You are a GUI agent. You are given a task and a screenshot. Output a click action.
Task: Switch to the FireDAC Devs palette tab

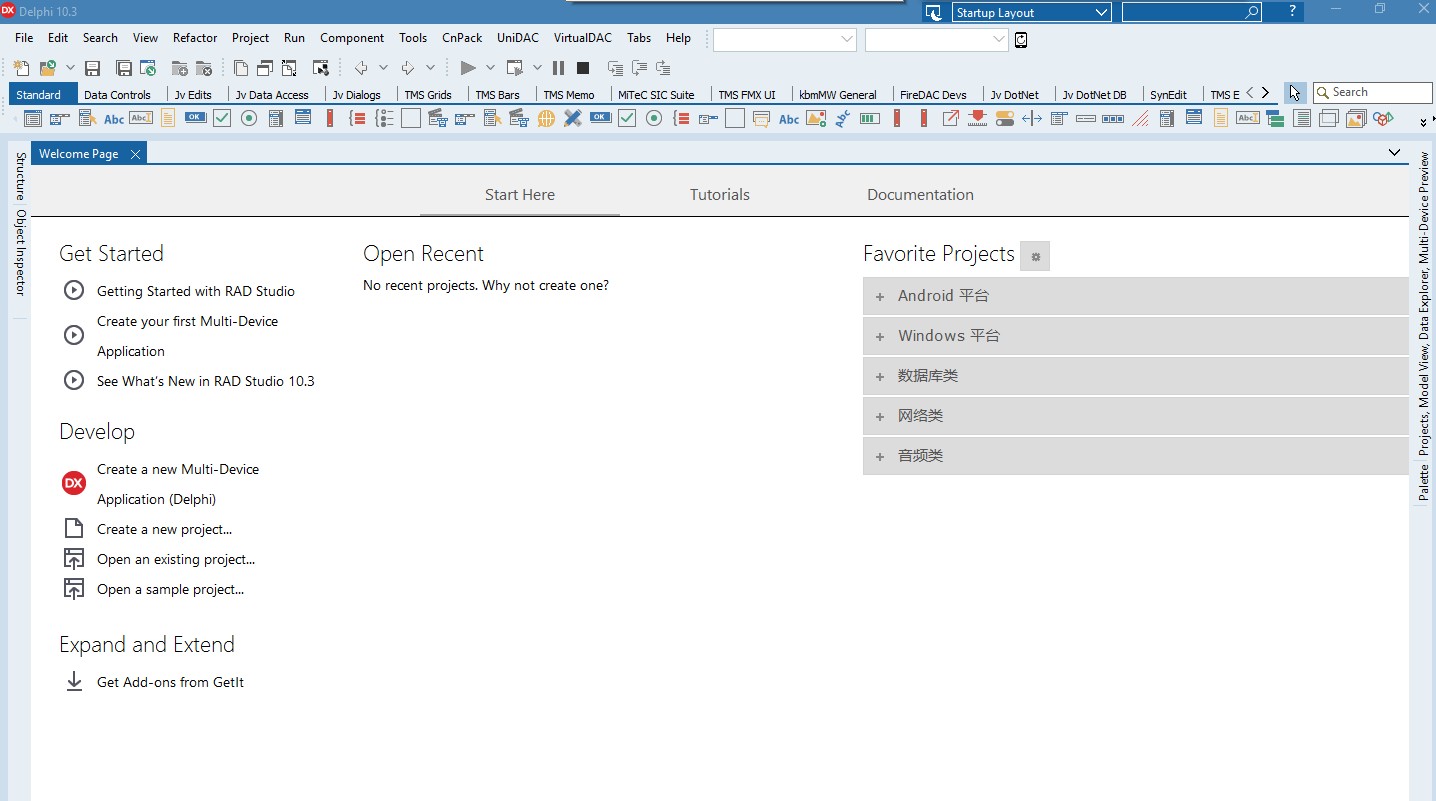pos(933,95)
